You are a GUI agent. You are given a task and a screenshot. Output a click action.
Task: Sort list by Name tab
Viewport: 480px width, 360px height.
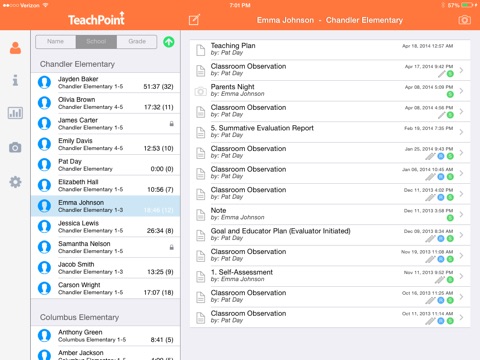pyautogui.click(x=56, y=42)
